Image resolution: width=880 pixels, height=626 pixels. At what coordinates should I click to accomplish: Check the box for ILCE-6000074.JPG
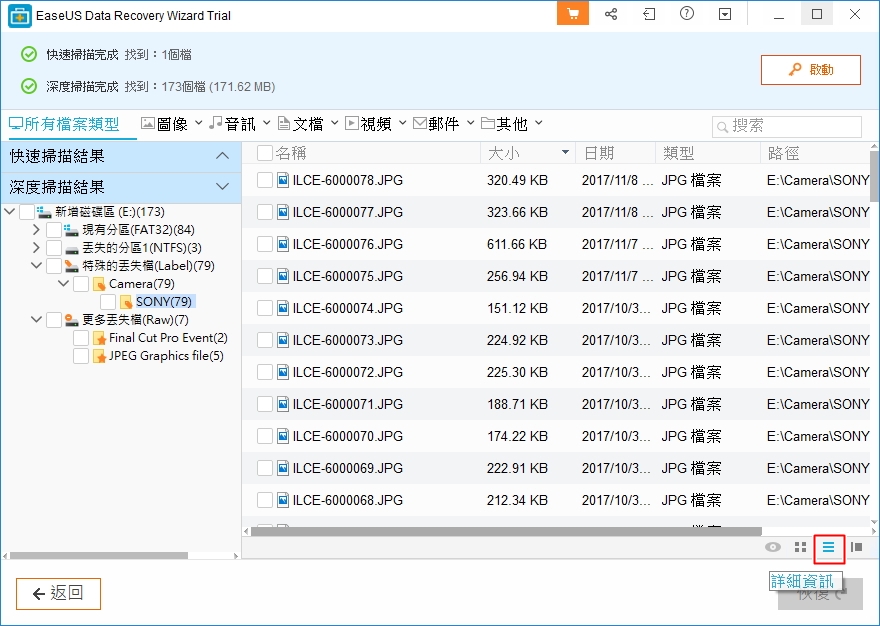[x=265, y=308]
